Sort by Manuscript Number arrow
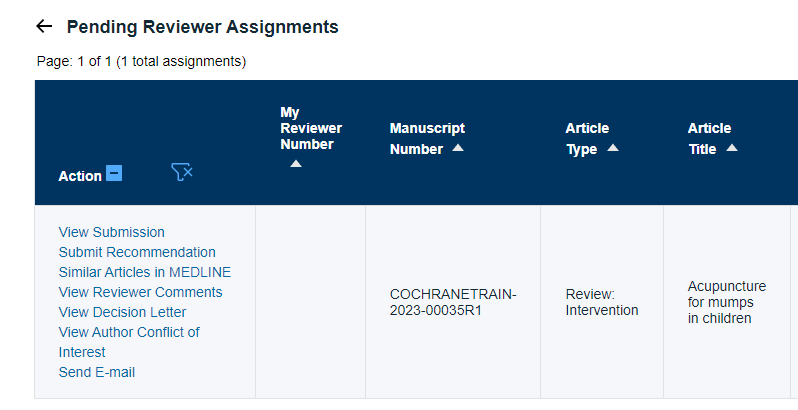Viewport: 798px width, 410px height. point(458,148)
